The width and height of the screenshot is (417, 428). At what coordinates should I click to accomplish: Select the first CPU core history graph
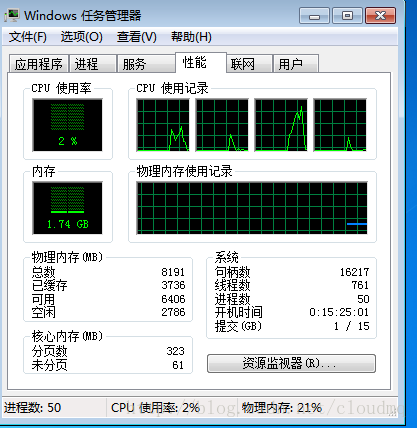click(x=163, y=125)
